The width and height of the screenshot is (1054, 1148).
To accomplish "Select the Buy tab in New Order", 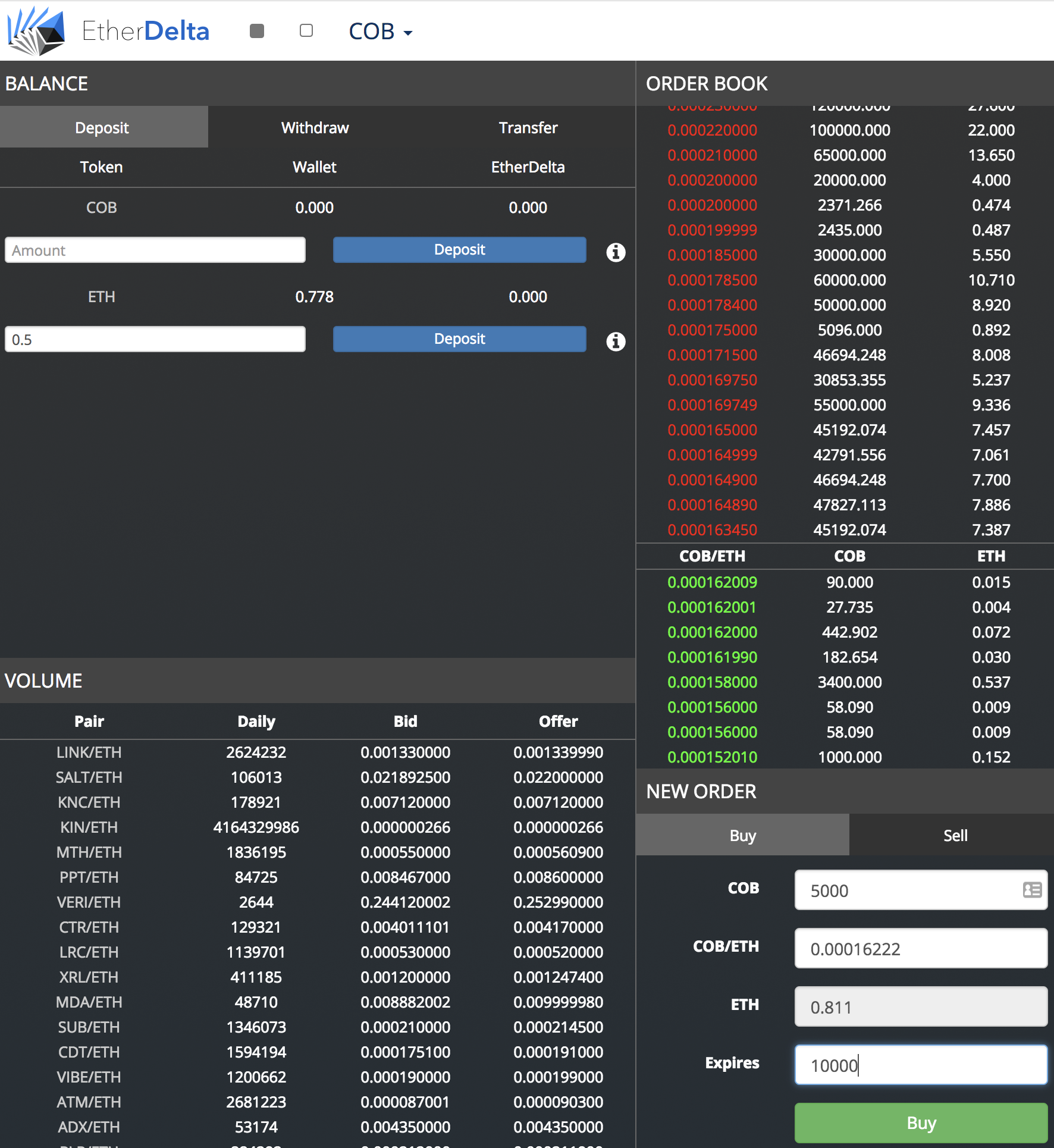I will 742,835.
